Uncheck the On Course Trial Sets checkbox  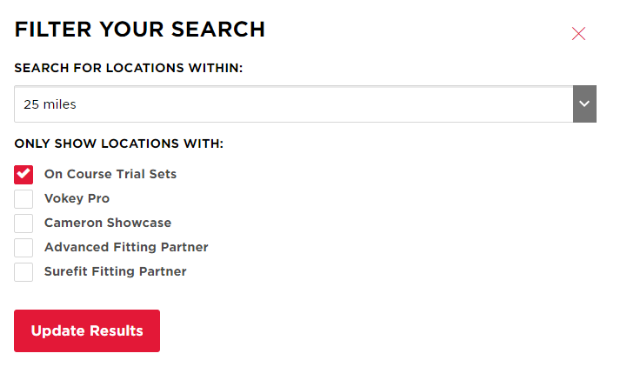point(23,174)
